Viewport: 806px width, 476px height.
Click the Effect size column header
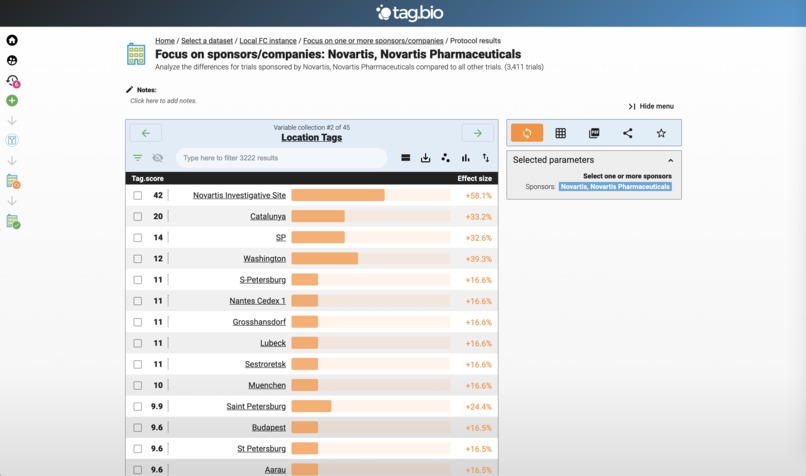[474, 178]
